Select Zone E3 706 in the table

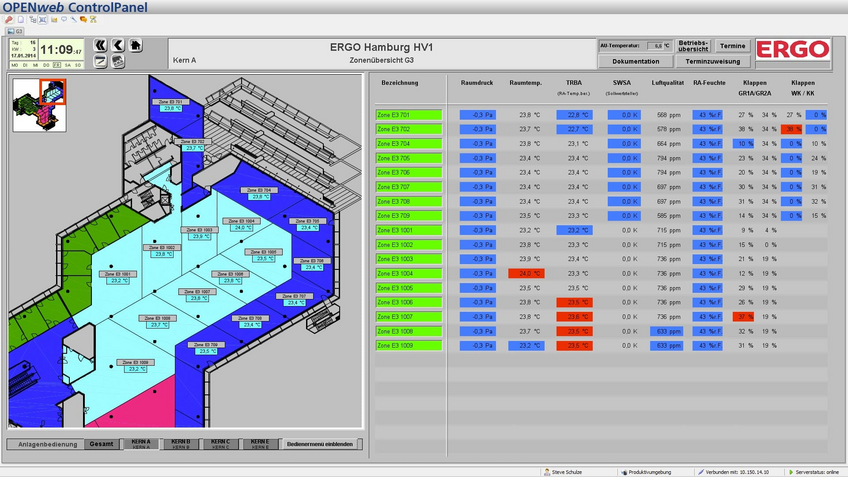coord(409,173)
